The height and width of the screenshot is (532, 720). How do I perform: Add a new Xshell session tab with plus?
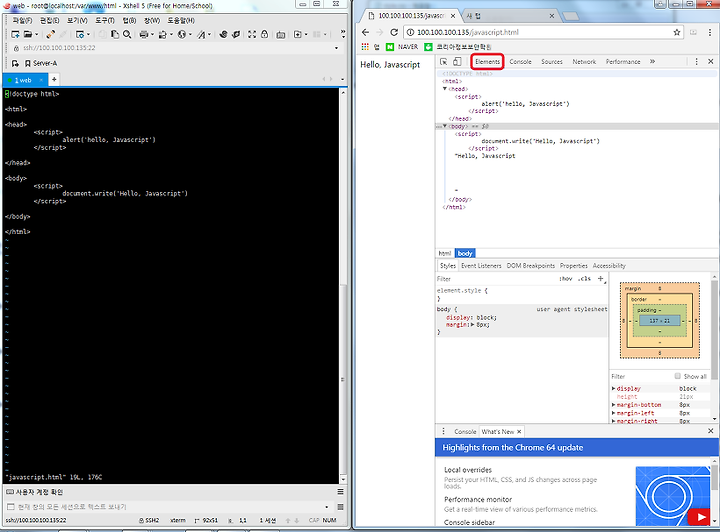tap(54, 79)
